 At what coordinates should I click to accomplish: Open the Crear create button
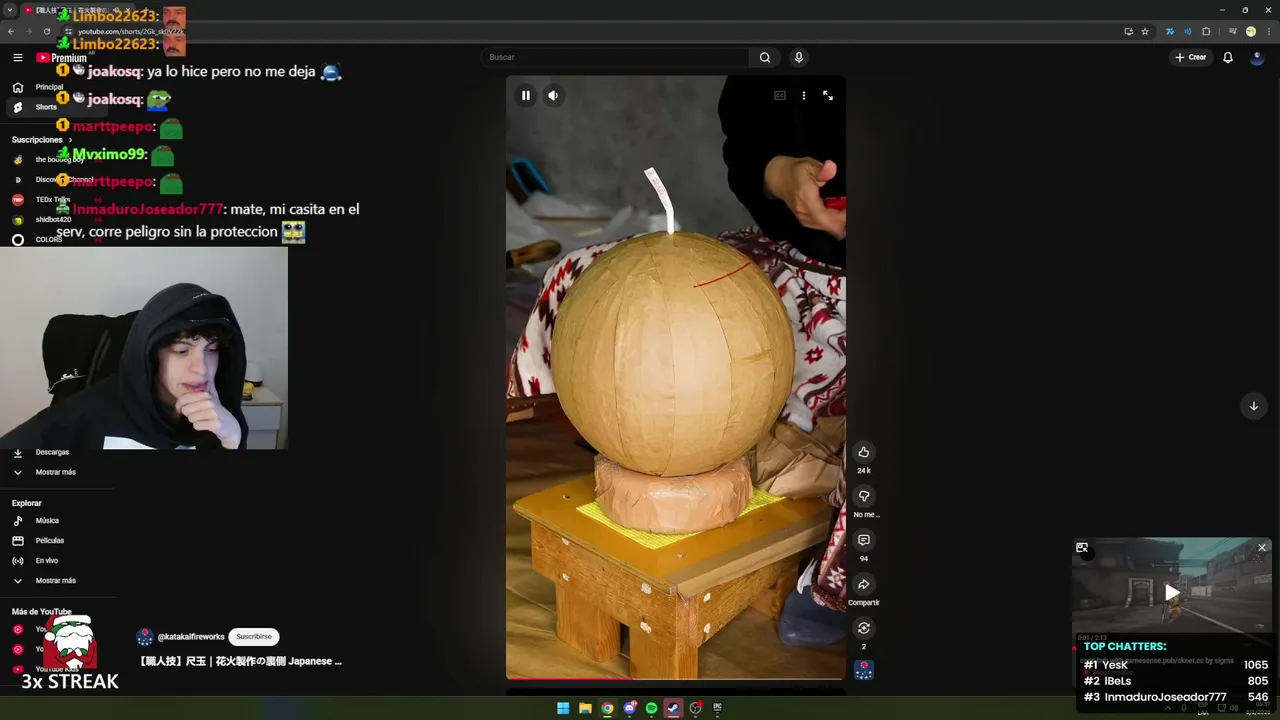(x=1191, y=57)
